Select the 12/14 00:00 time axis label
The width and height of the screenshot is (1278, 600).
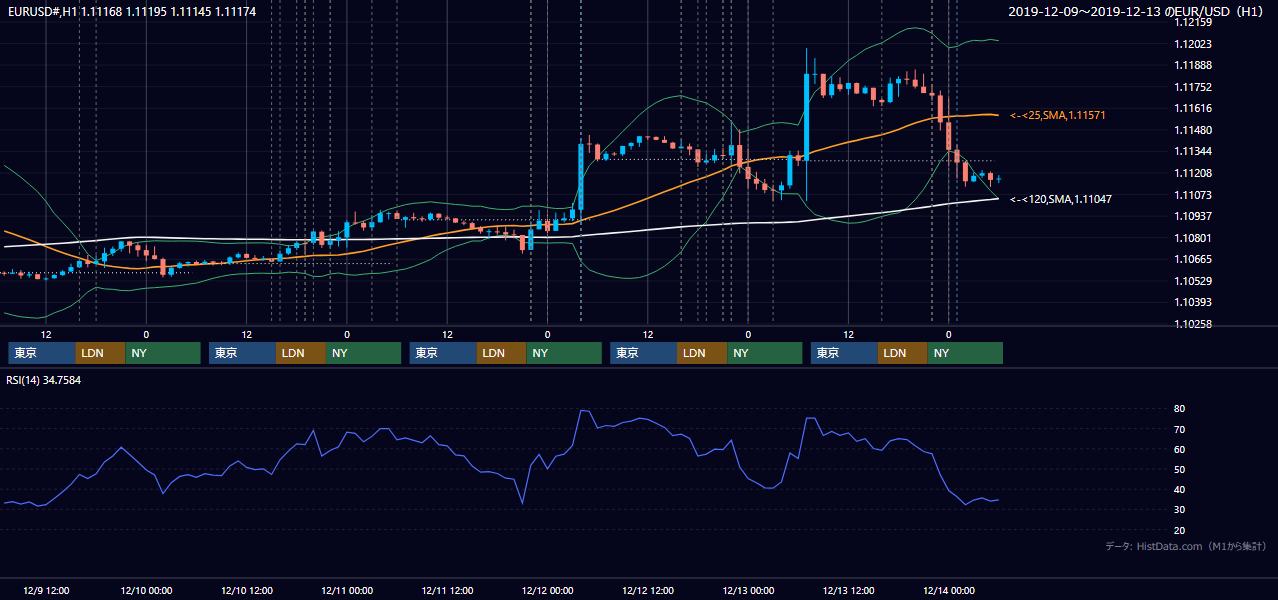949,590
